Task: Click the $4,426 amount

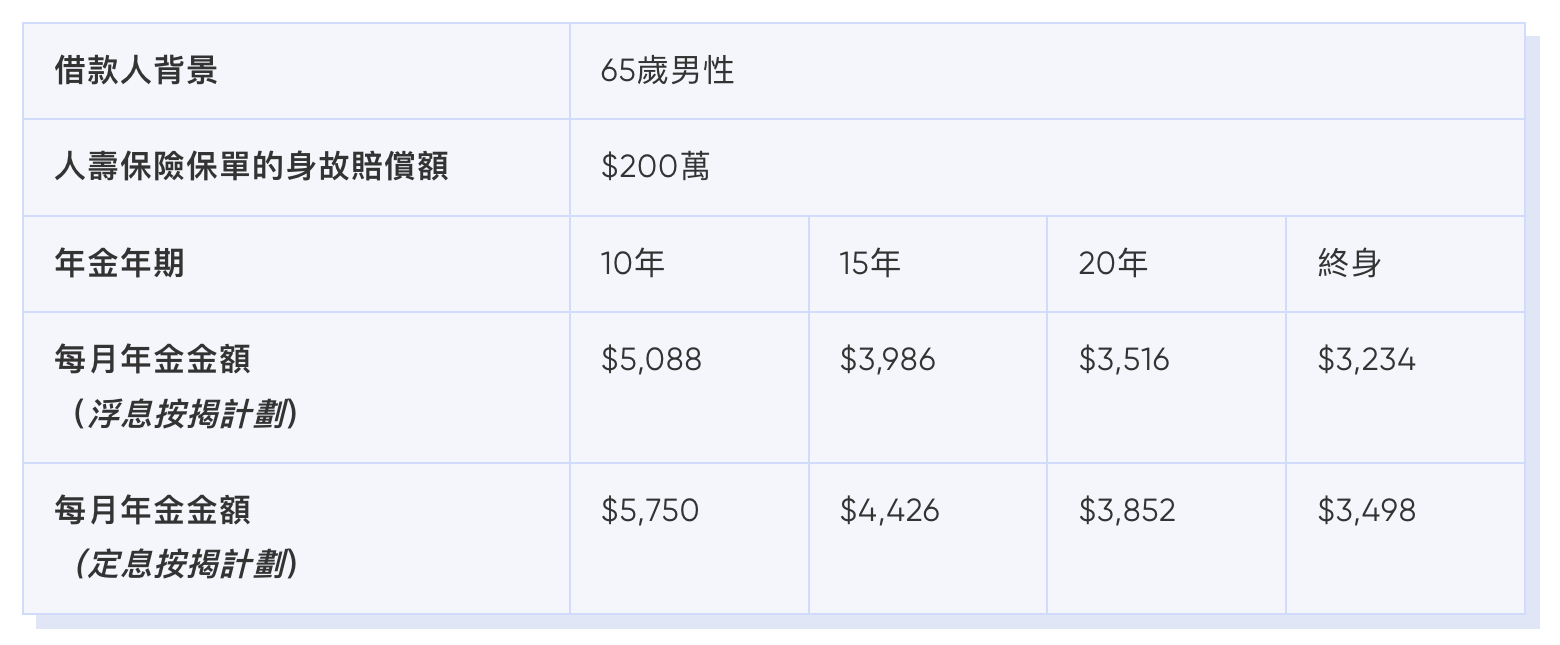Action: (889, 511)
